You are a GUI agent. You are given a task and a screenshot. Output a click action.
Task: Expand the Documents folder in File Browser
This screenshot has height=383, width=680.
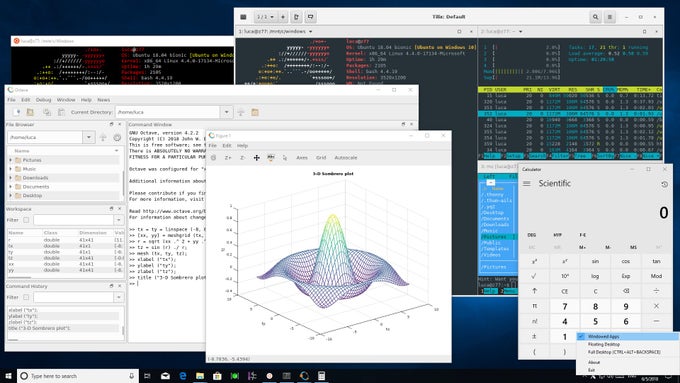click(11, 187)
